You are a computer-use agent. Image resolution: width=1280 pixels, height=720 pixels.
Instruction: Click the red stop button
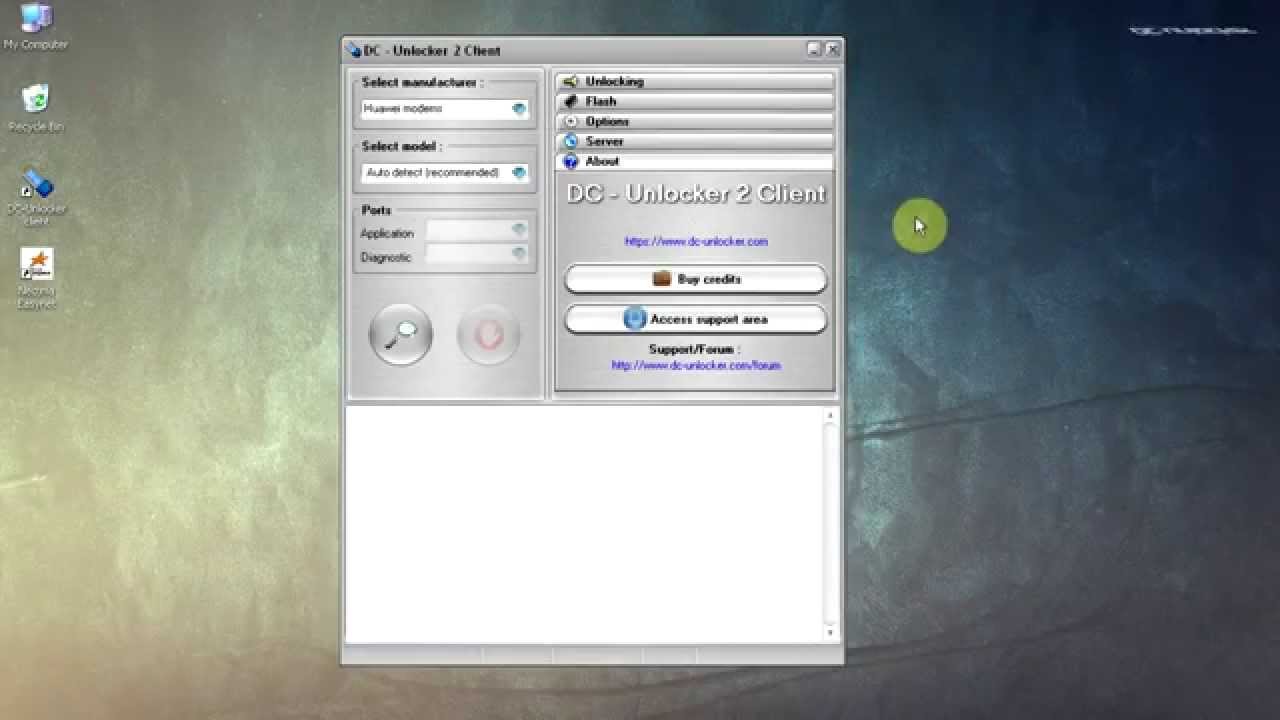tap(488, 334)
